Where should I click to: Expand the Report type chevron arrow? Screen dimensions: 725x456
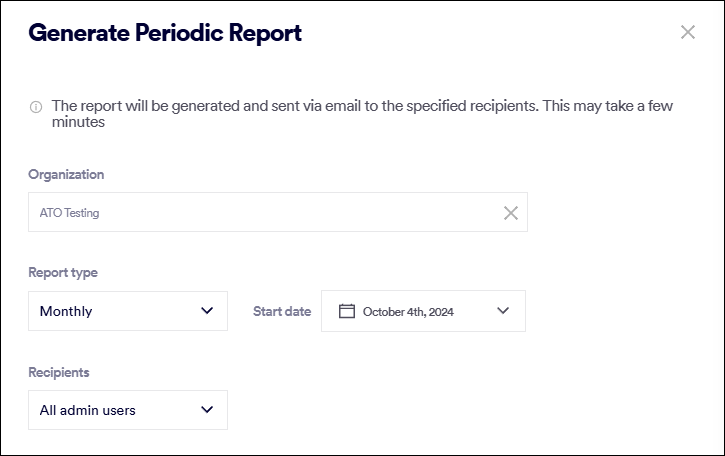coord(207,311)
